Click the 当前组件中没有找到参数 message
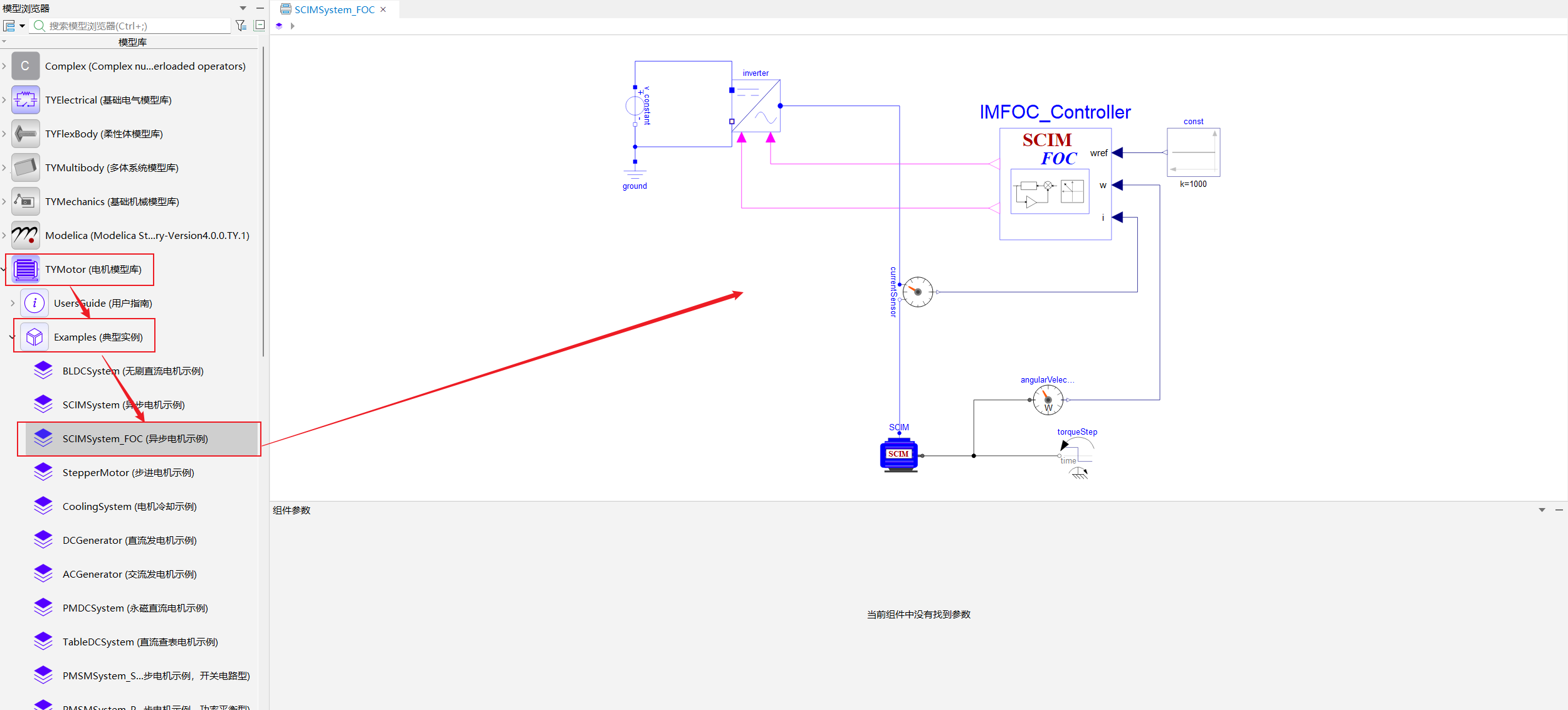 [x=918, y=614]
